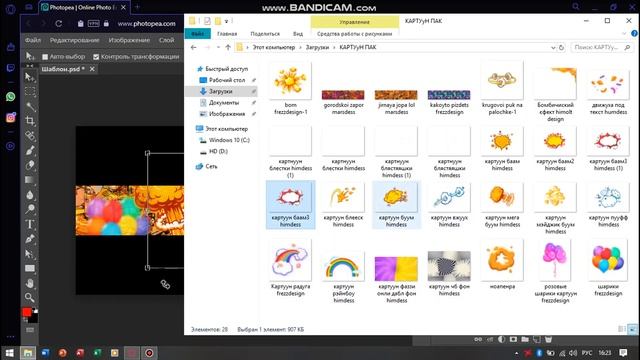The width and height of the screenshot is (640, 360).
Task: Switch to large icons view button
Action: pos(632,329)
